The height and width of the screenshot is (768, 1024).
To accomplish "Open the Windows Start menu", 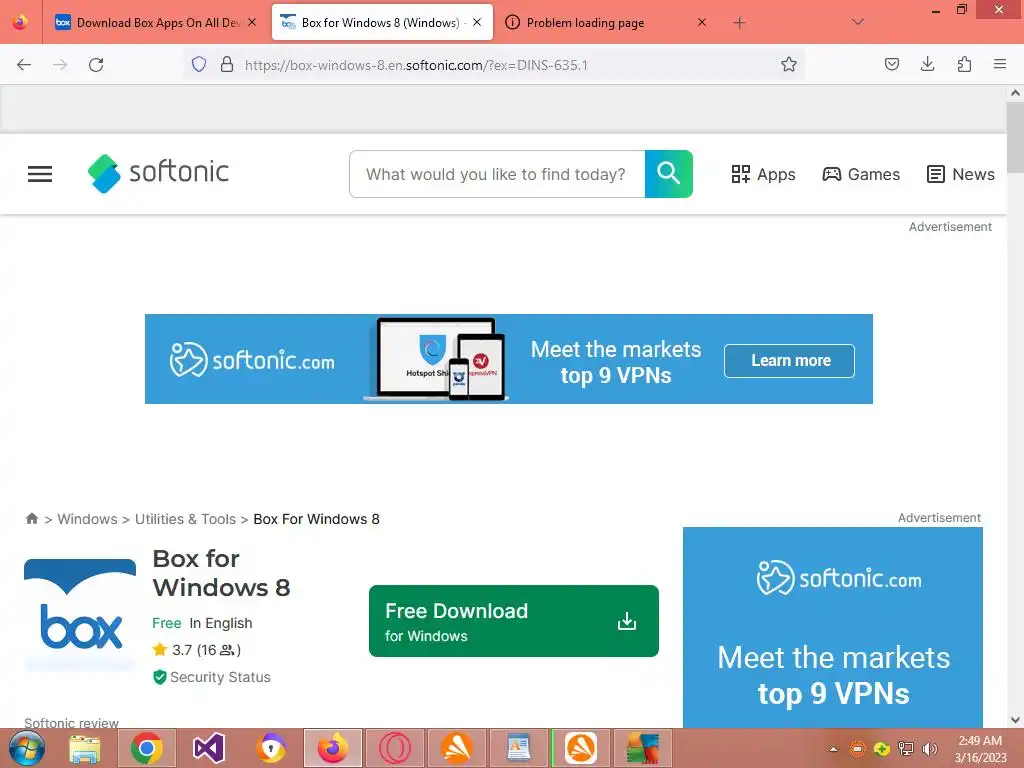I will pos(27,748).
